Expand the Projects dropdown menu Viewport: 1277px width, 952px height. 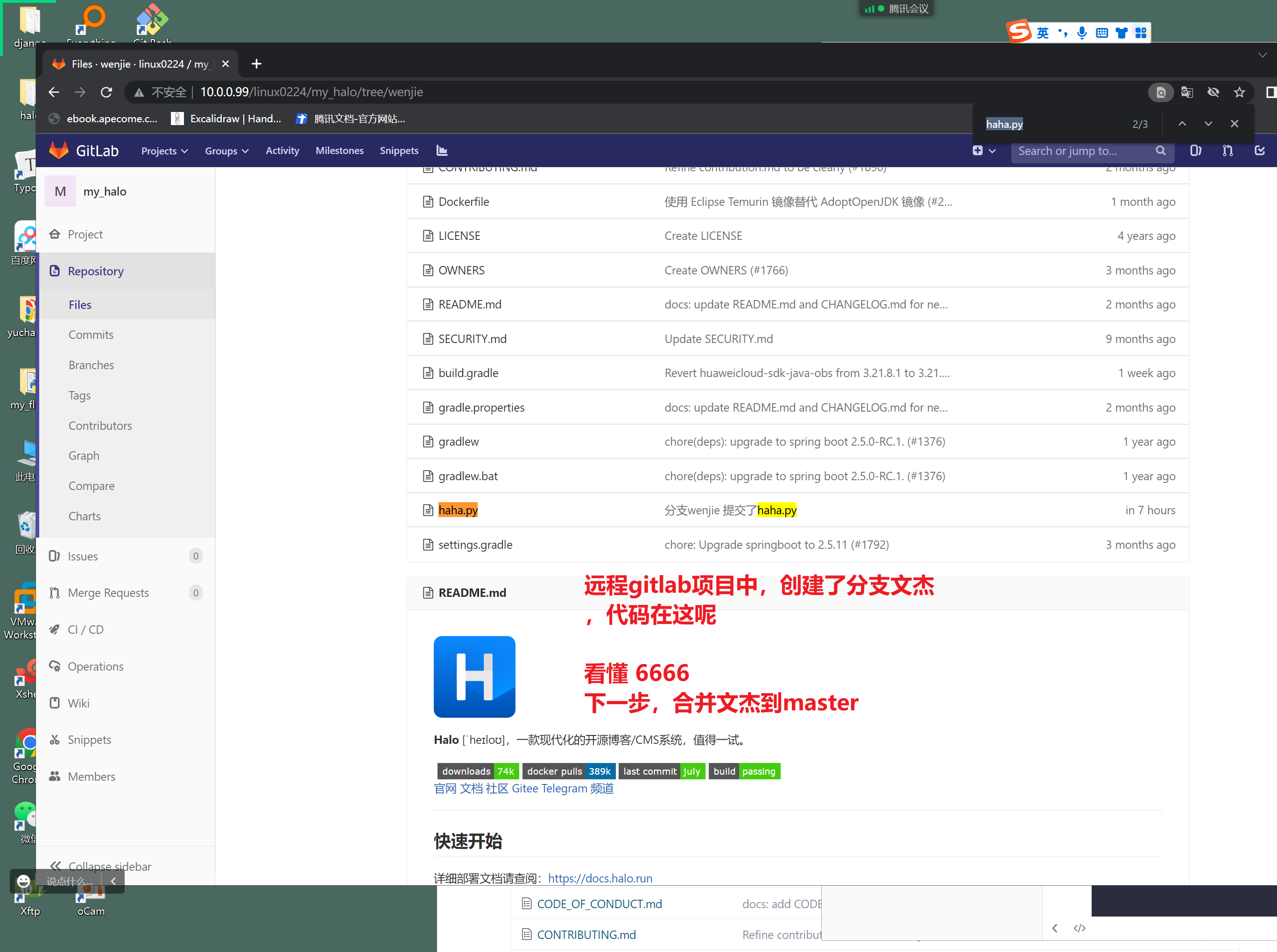click(164, 151)
